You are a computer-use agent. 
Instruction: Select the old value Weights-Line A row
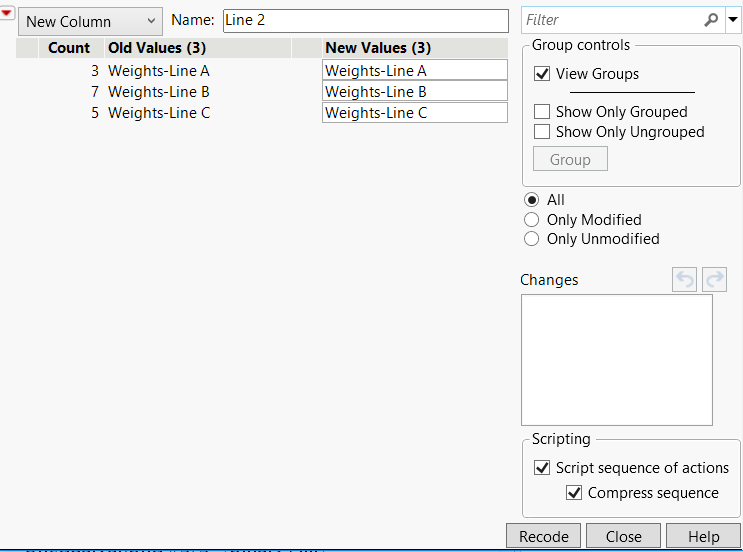tap(159, 71)
